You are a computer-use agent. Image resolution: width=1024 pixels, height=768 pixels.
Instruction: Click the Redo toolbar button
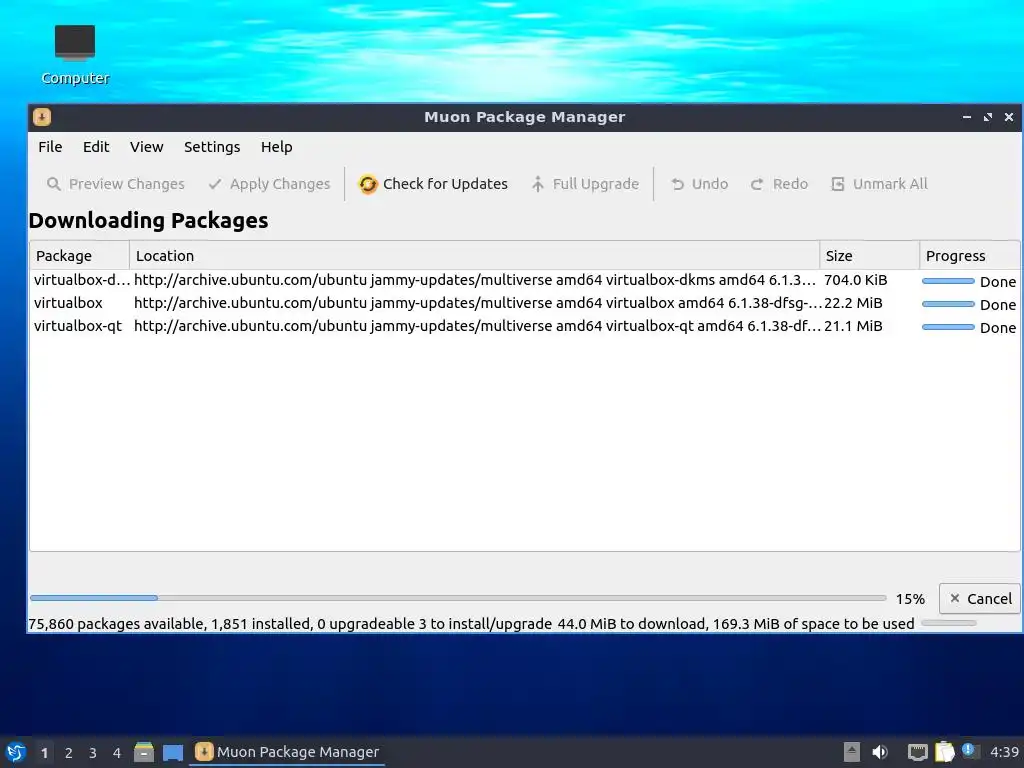pos(780,184)
